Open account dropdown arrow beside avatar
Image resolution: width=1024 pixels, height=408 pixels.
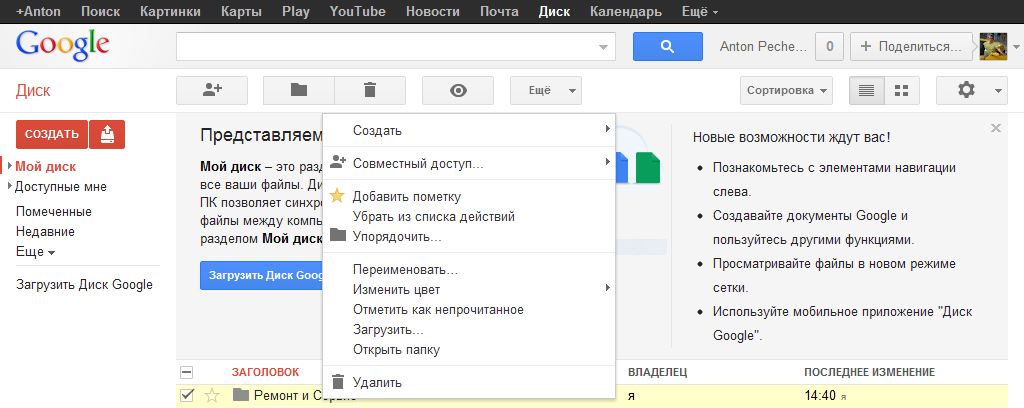[1015, 47]
